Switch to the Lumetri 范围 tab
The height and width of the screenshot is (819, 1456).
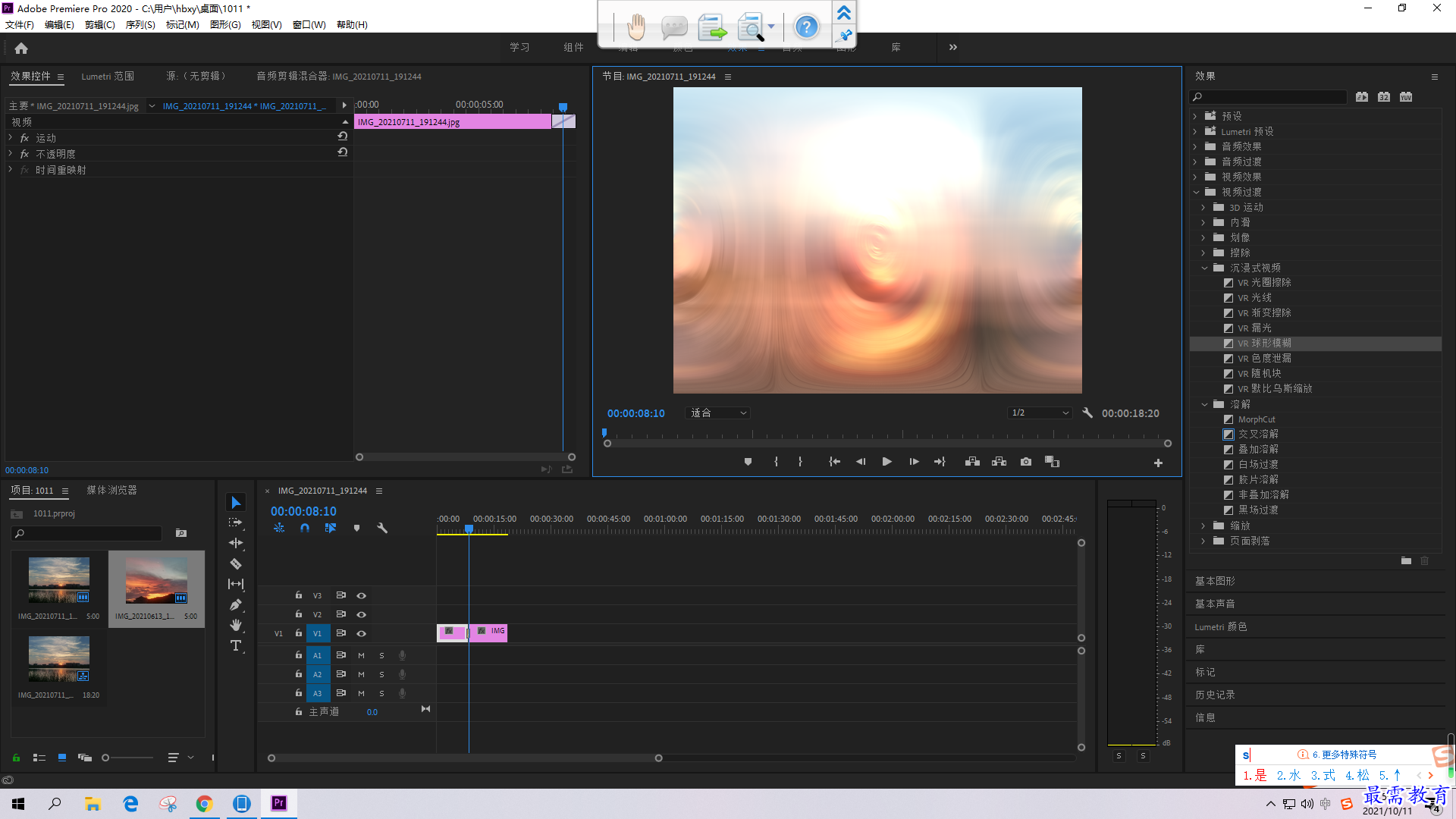tap(108, 77)
